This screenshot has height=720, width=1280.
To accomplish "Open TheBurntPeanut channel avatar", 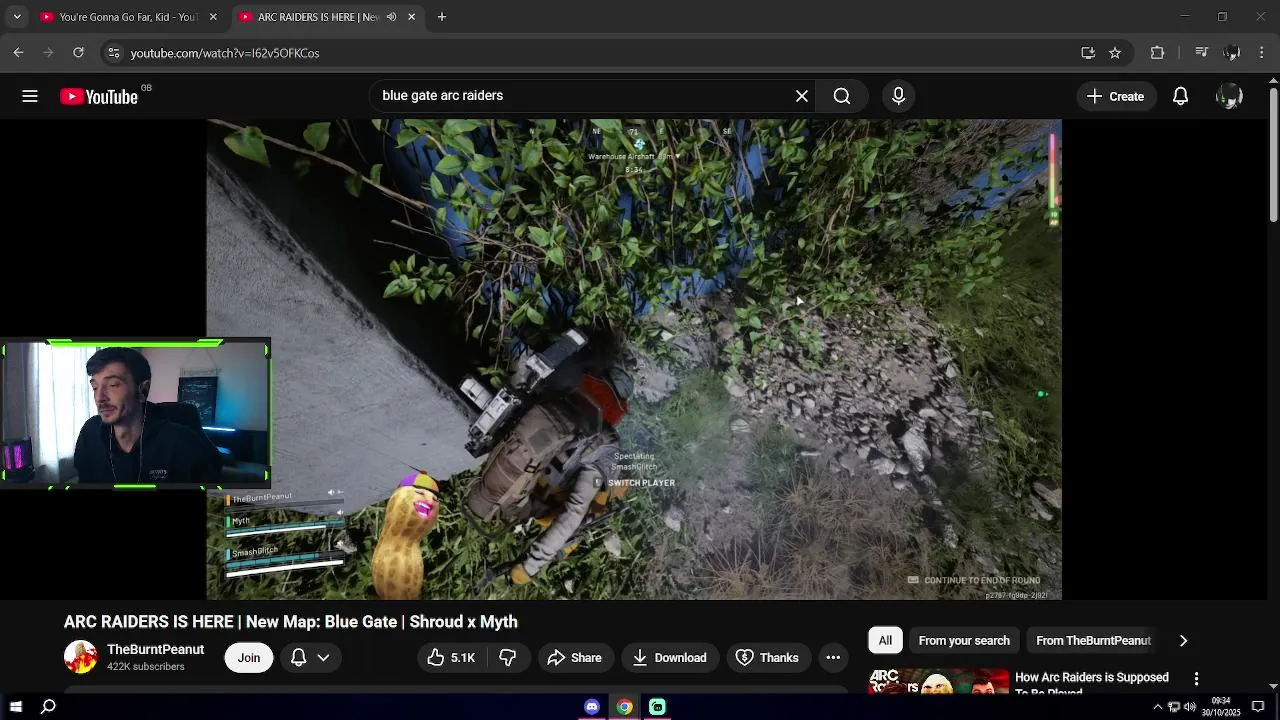I will pos(80,657).
